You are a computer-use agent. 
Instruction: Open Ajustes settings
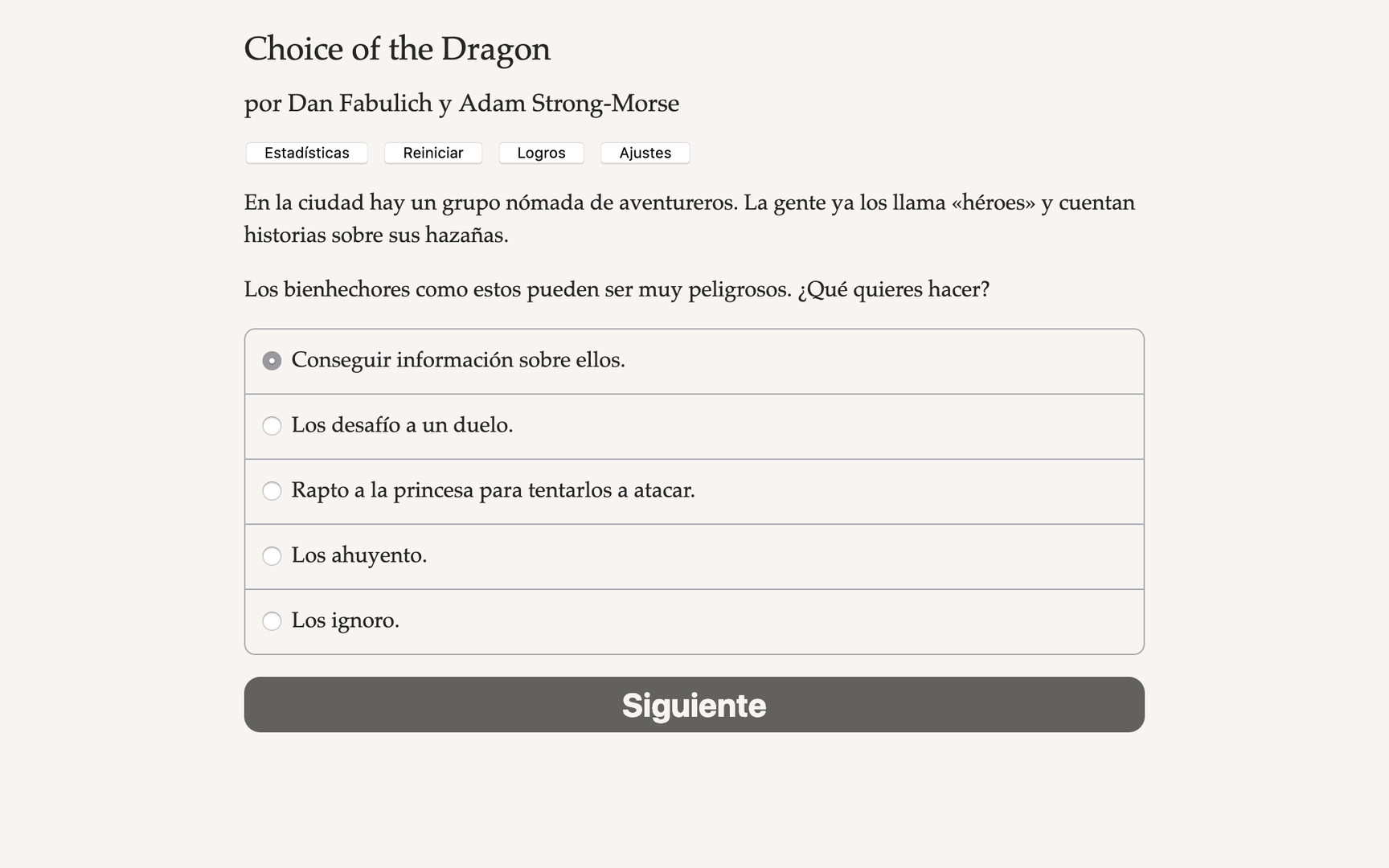tap(645, 153)
